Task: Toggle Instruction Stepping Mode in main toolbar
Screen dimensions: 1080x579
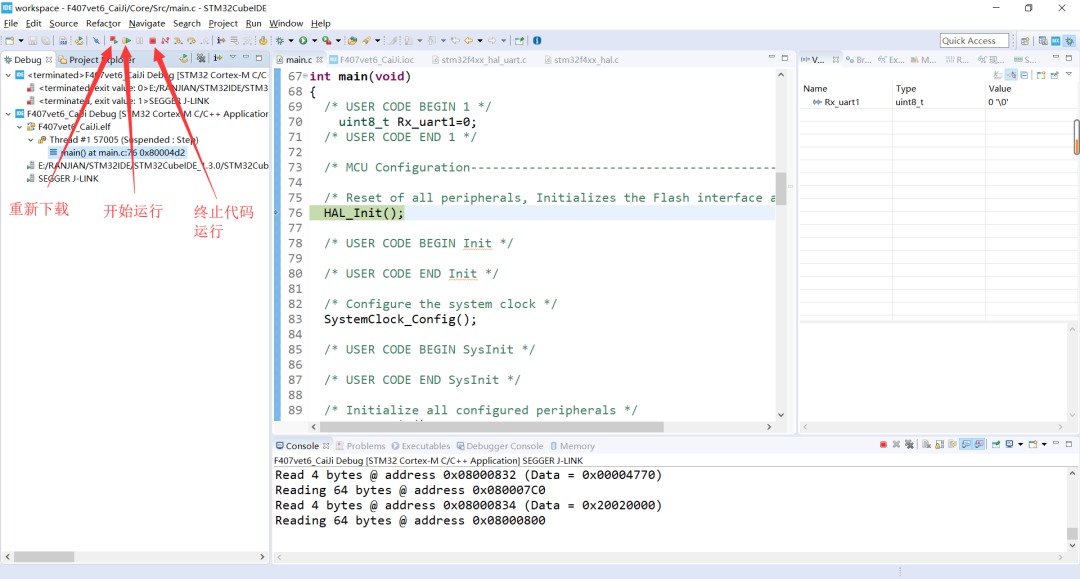Action: [x=221, y=41]
